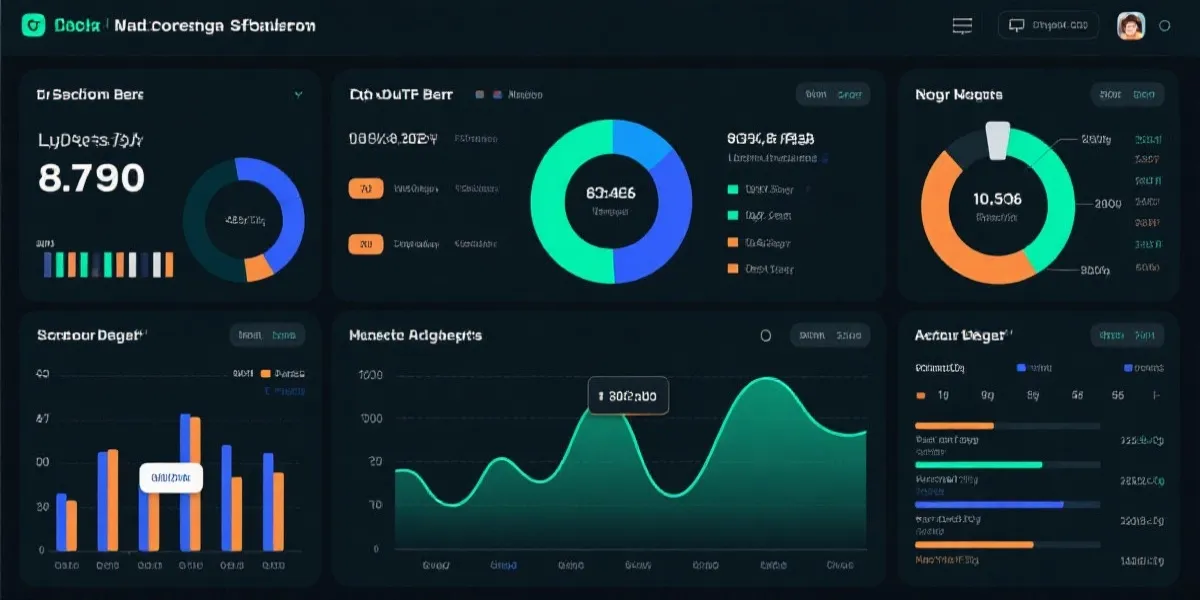Click the header button with monitor icon
The image size is (1200, 600).
tap(1048, 26)
